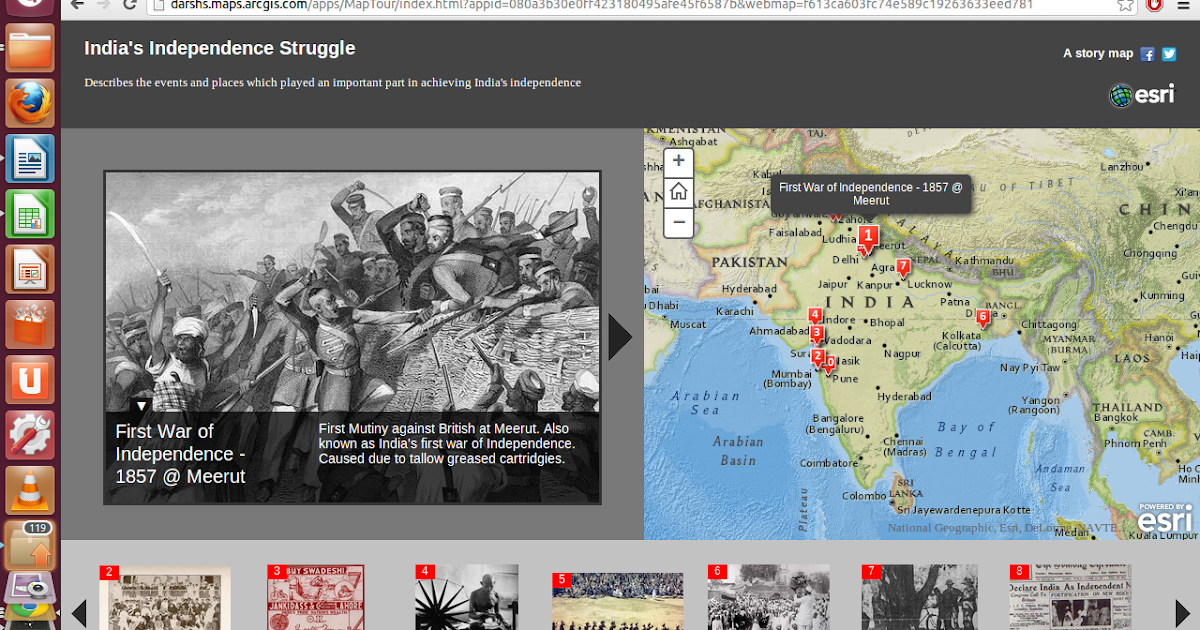Zoom out on the map
1200x630 pixels.
pyautogui.click(x=678, y=222)
